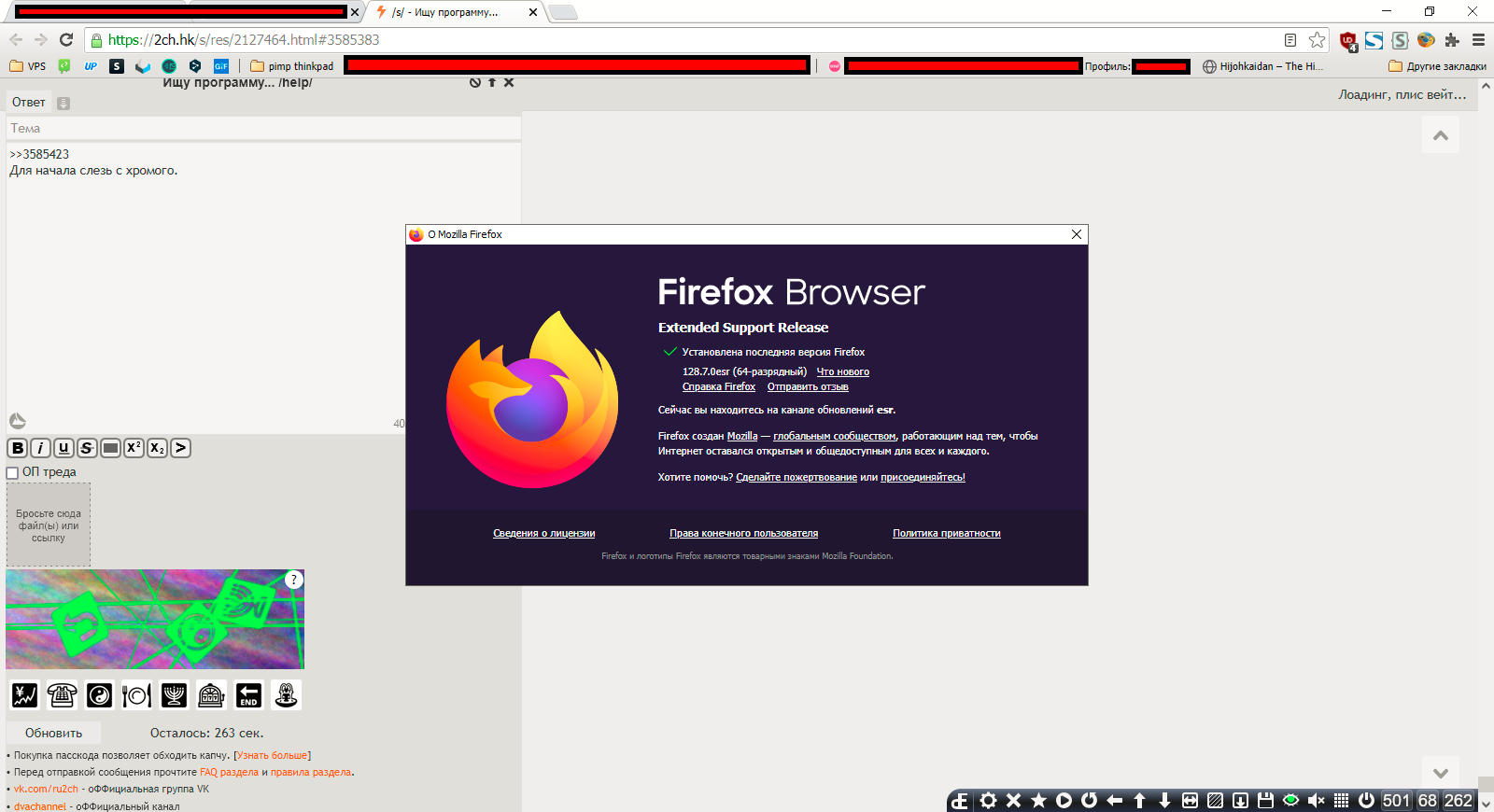Apply underline formatting in reply form
This screenshot has width=1494, height=812.
tap(63, 448)
